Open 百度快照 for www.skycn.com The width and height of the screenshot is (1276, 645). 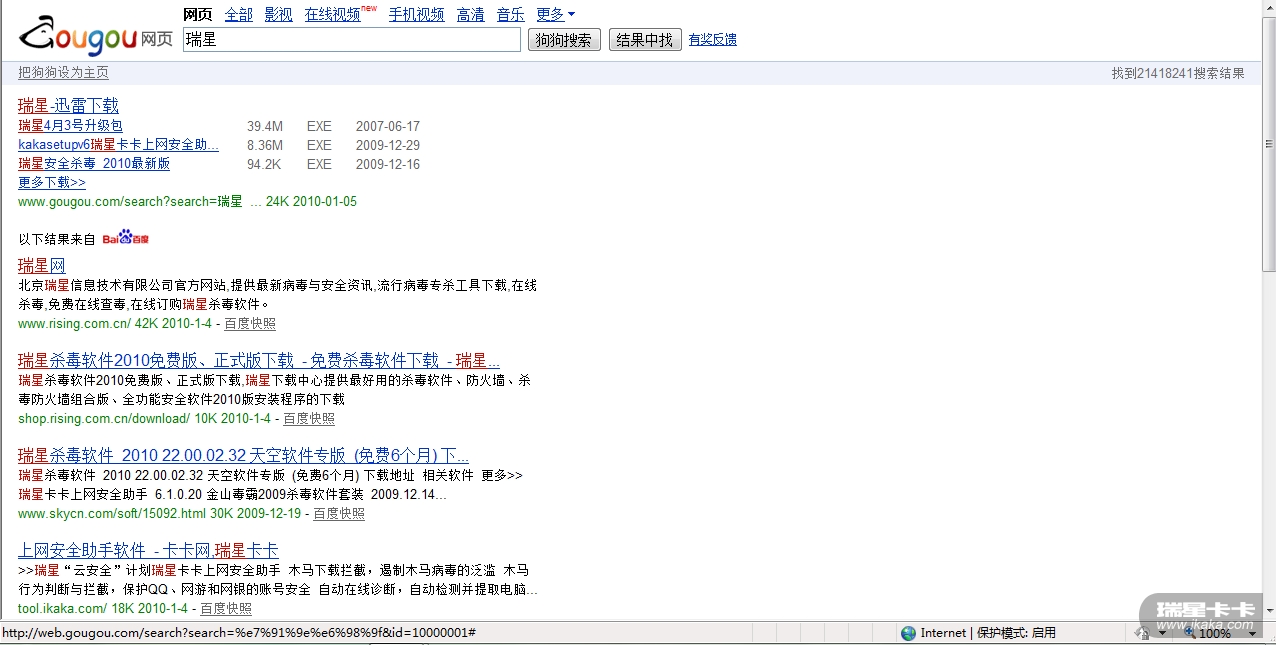[x=339, y=514]
